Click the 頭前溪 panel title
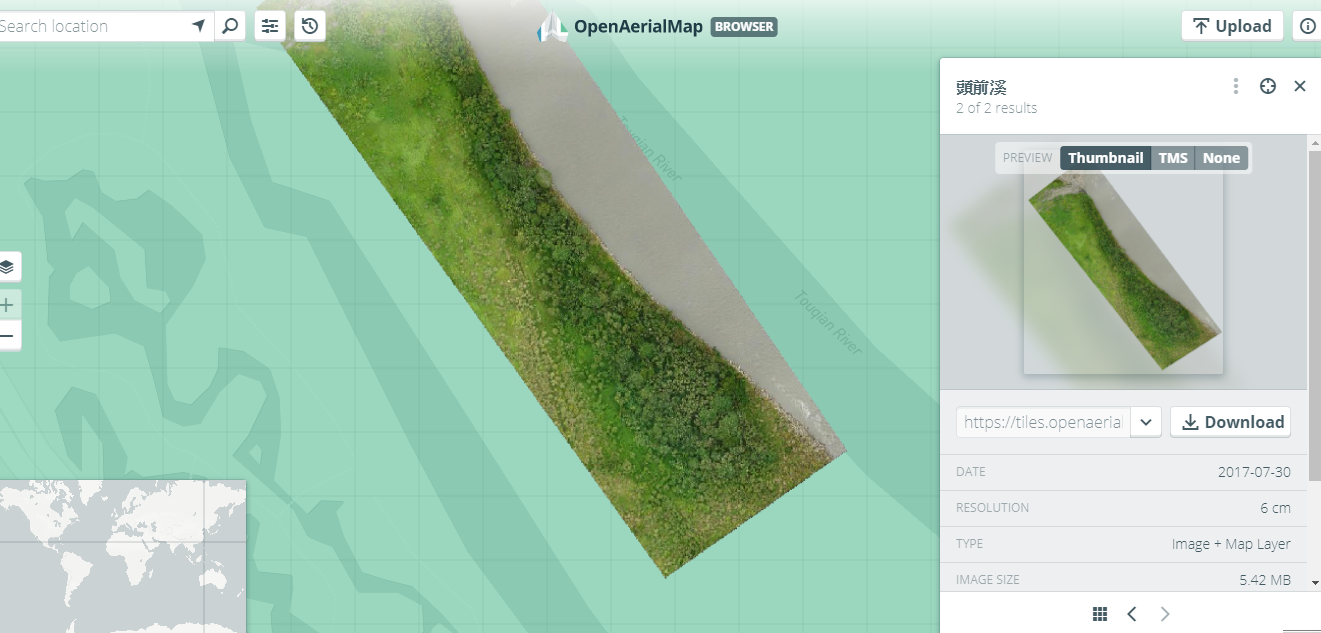This screenshot has width=1321, height=633. click(x=981, y=87)
